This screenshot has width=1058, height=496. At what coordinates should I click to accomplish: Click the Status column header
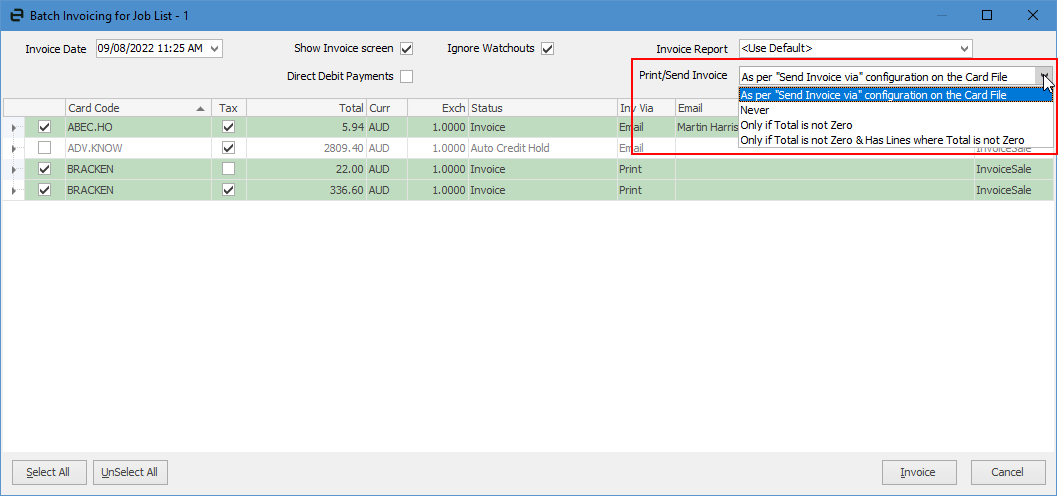coord(540,108)
